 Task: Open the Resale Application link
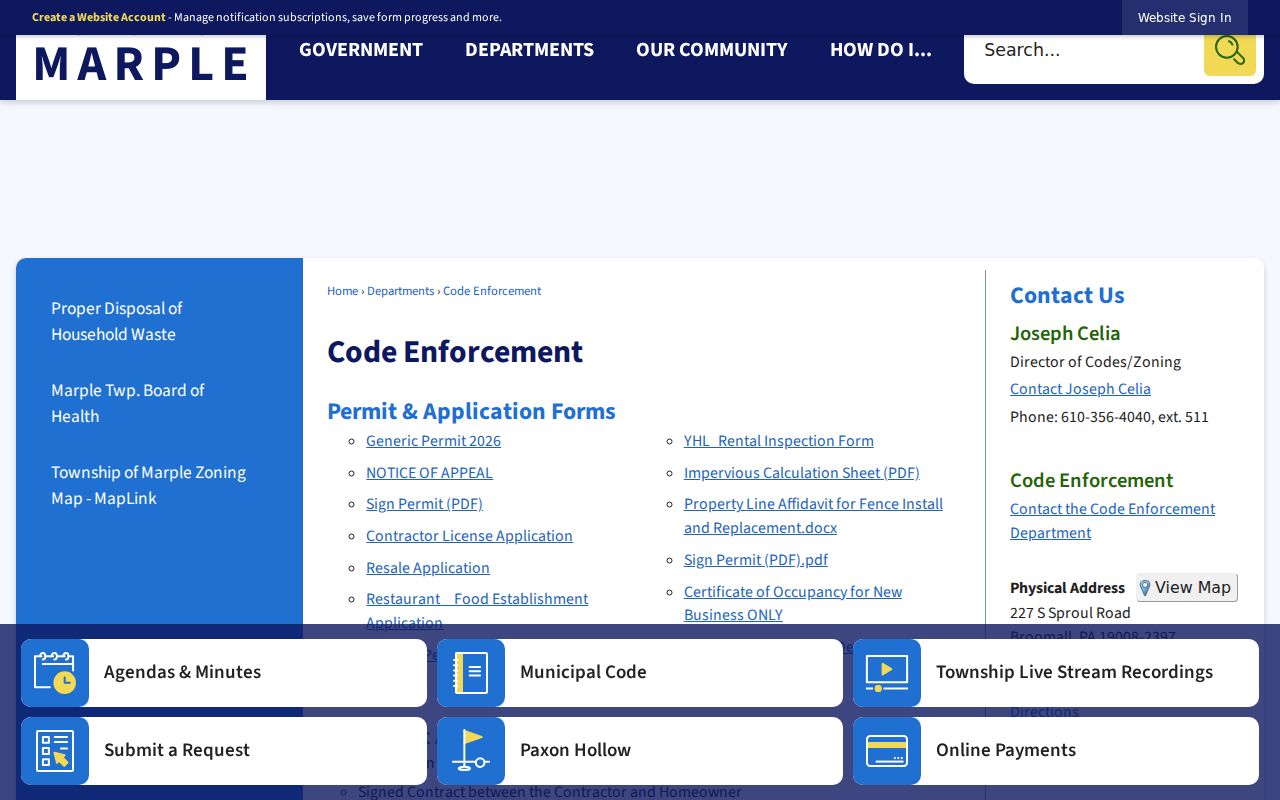pyautogui.click(x=428, y=568)
